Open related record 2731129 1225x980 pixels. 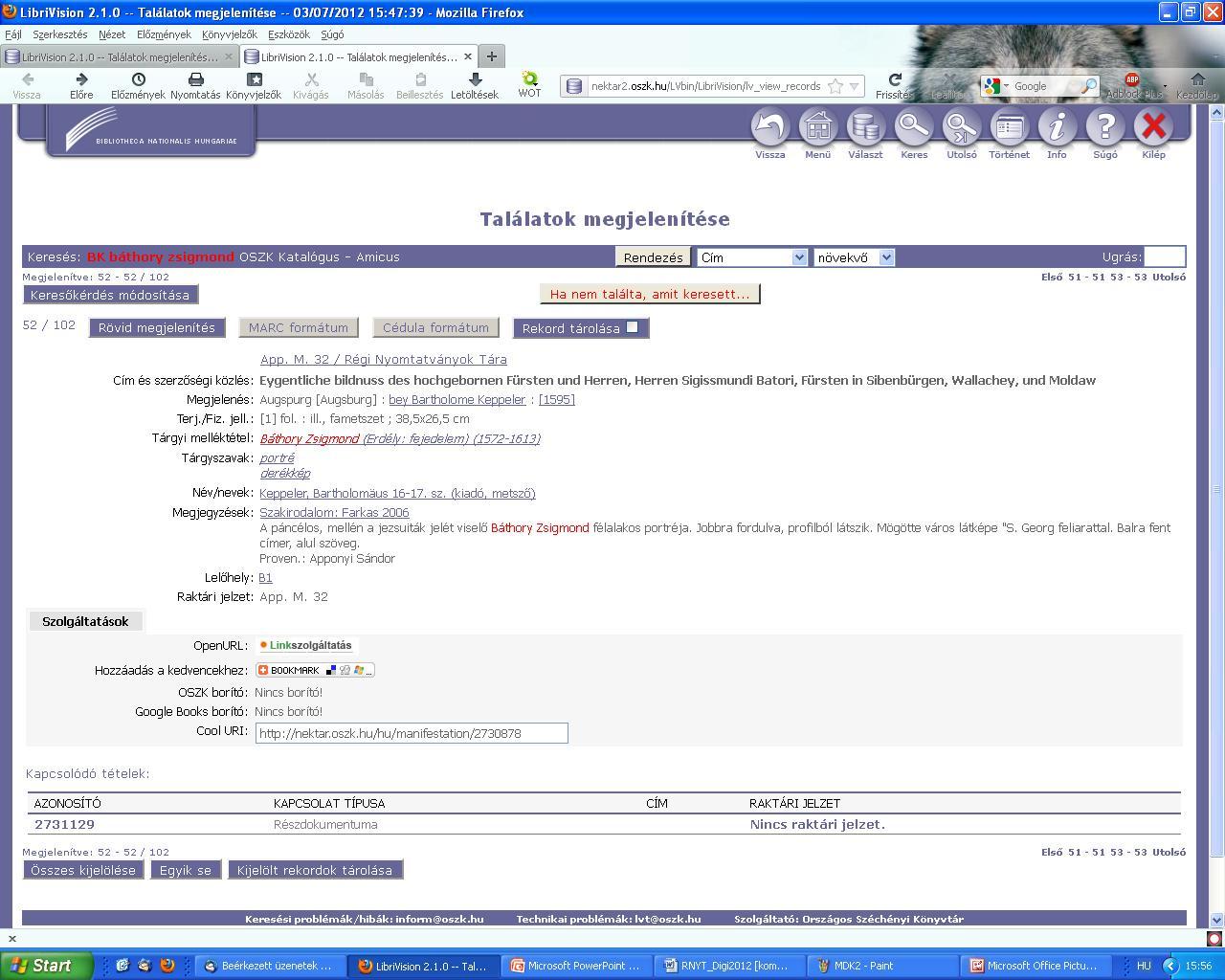click(x=64, y=824)
